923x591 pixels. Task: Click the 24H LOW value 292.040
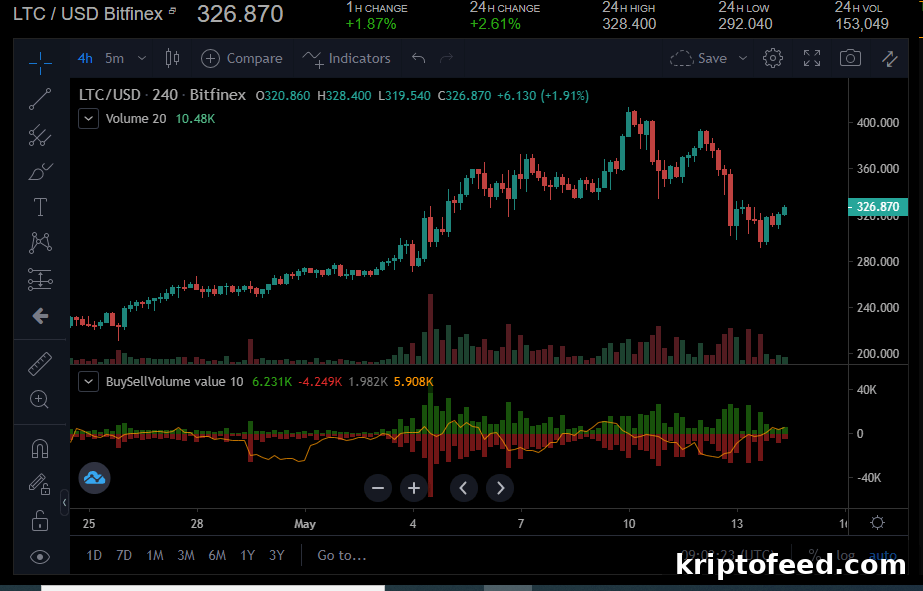745,24
